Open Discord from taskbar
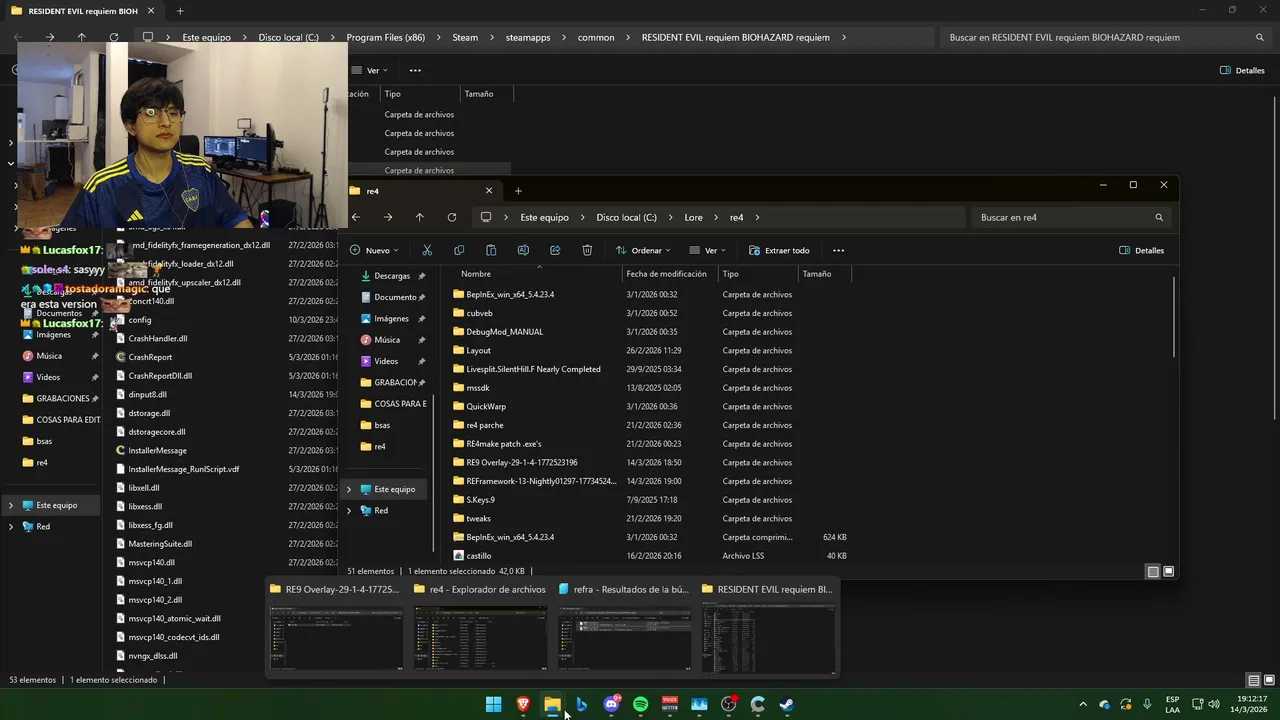 611,704
